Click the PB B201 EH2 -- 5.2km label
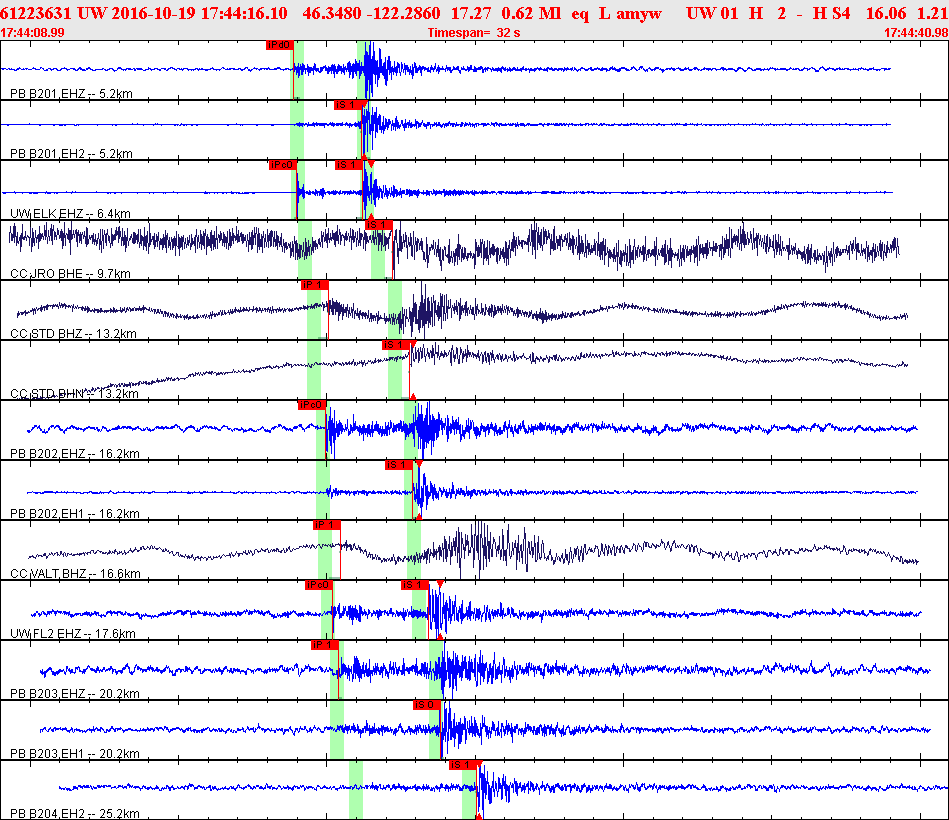The image size is (949, 820). 71,154
